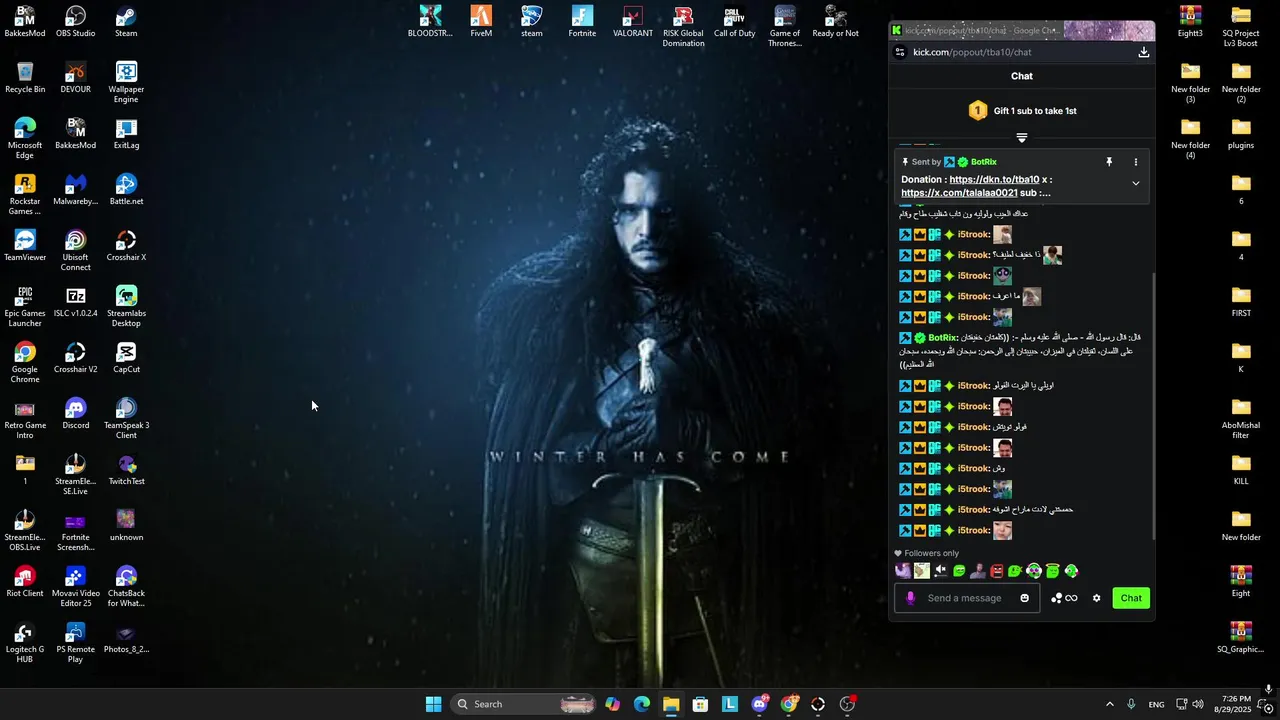Insert the angry red face emote
The image size is (1280, 720).
coord(996,571)
